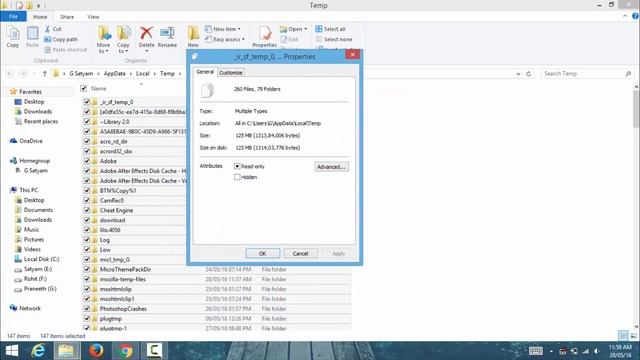Switch to the View ribbon tab
This screenshot has width=640, height=360.
click(x=93, y=17)
